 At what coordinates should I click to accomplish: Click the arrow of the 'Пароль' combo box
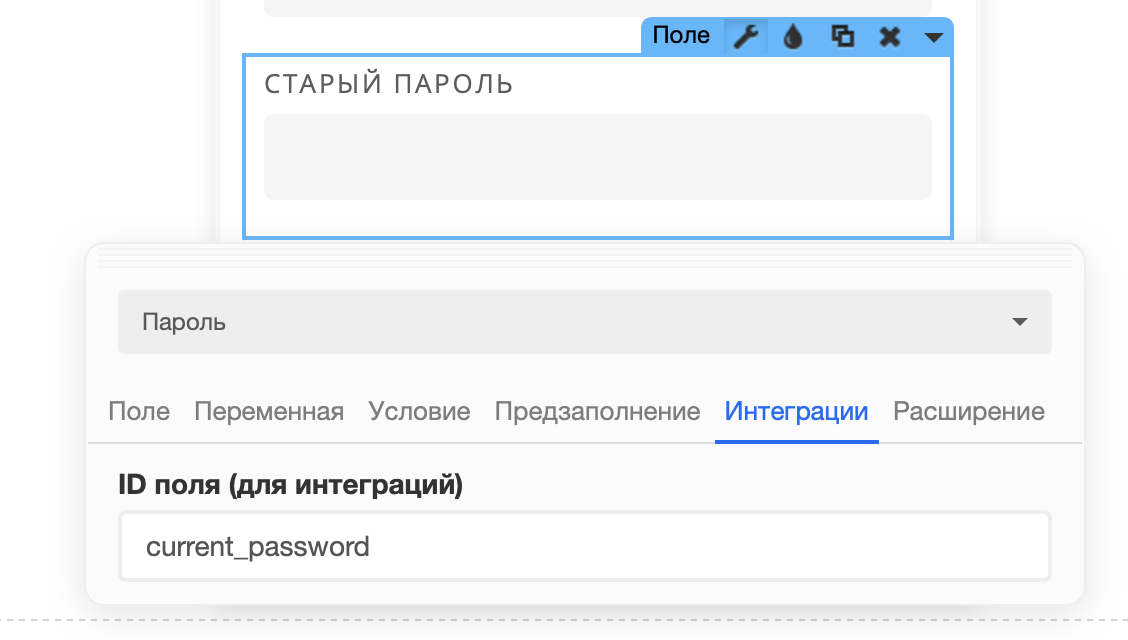click(x=1019, y=321)
